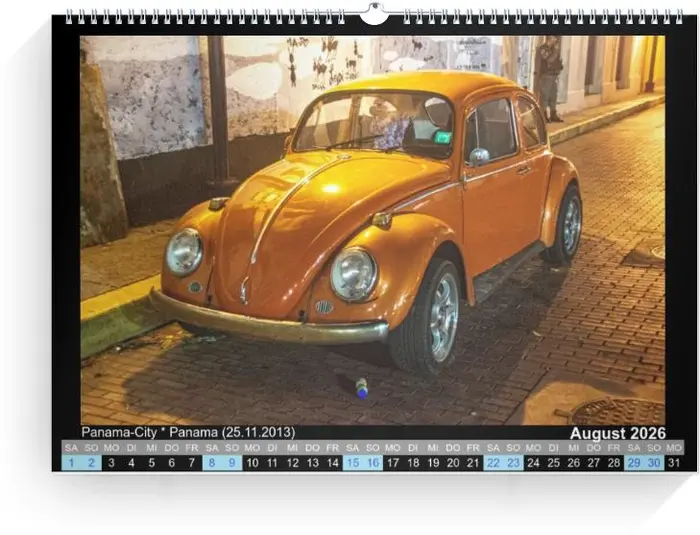Choose Saturday the 29th
Image resolution: width=700 pixels, height=535 pixels.
pos(634,463)
